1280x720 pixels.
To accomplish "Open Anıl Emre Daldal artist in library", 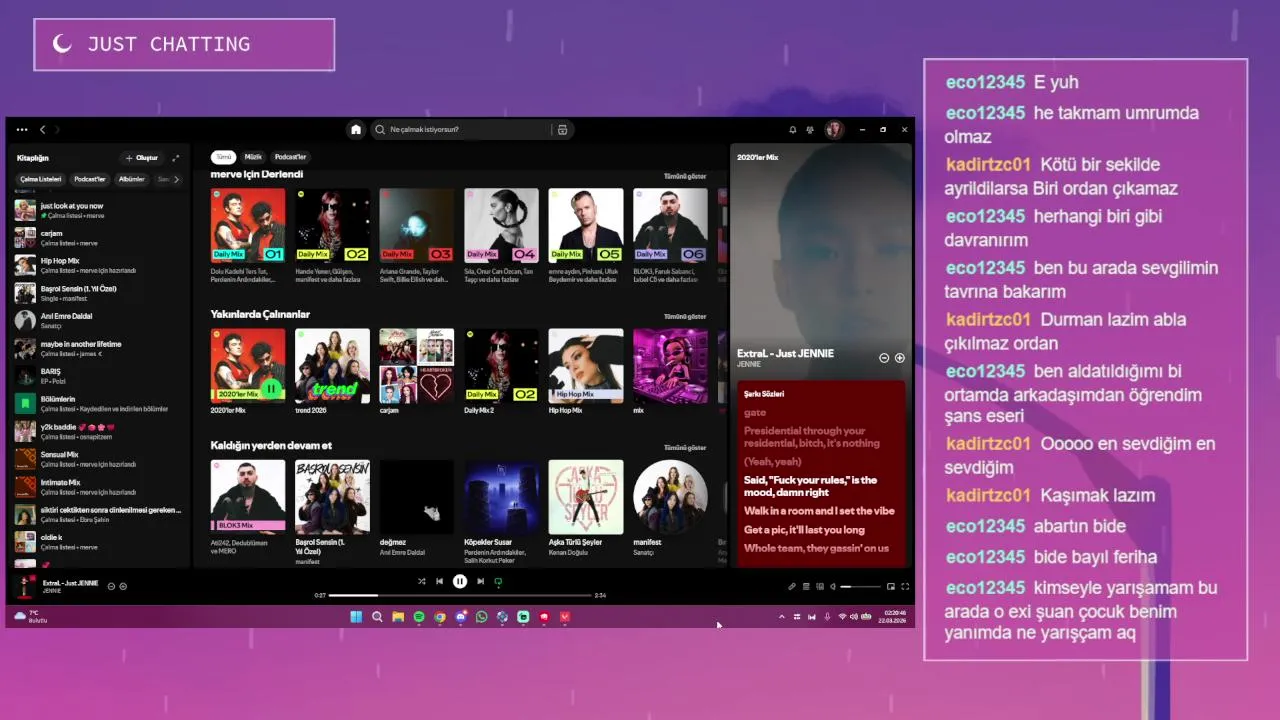I will click(98, 321).
